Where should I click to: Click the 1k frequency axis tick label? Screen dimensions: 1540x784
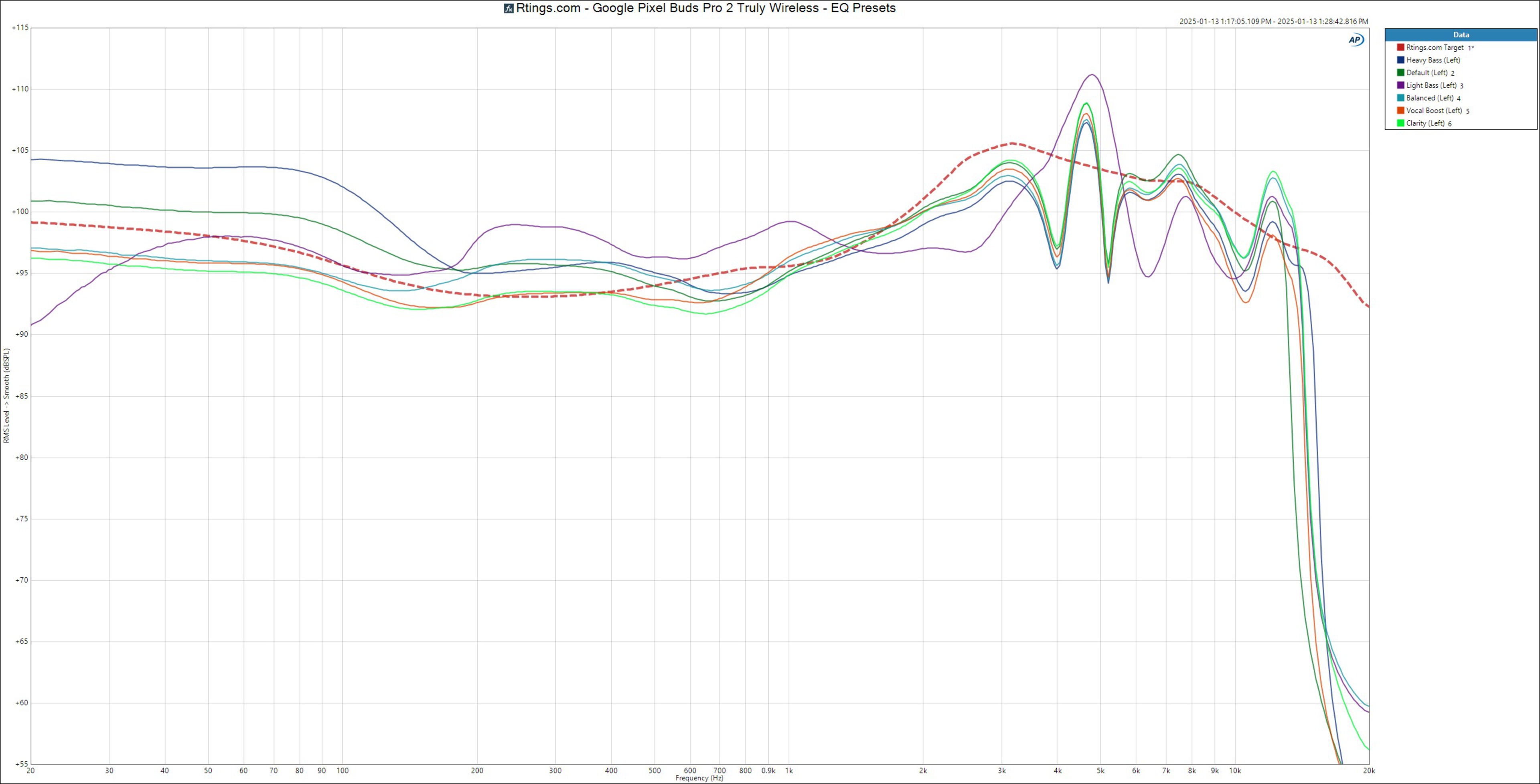788,771
